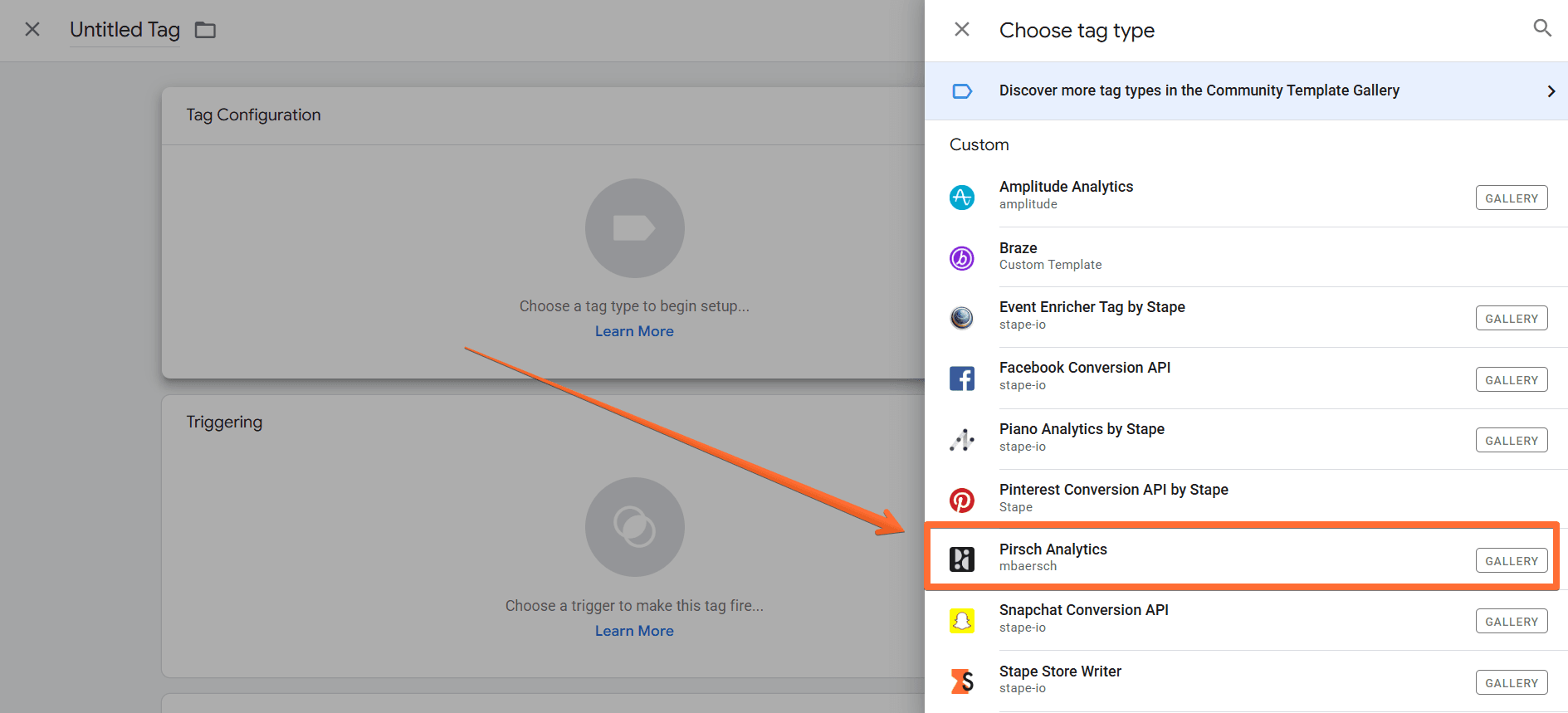
Task: Click the Event Enricher Tag icon
Action: pyautogui.click(x=962, y=318)
